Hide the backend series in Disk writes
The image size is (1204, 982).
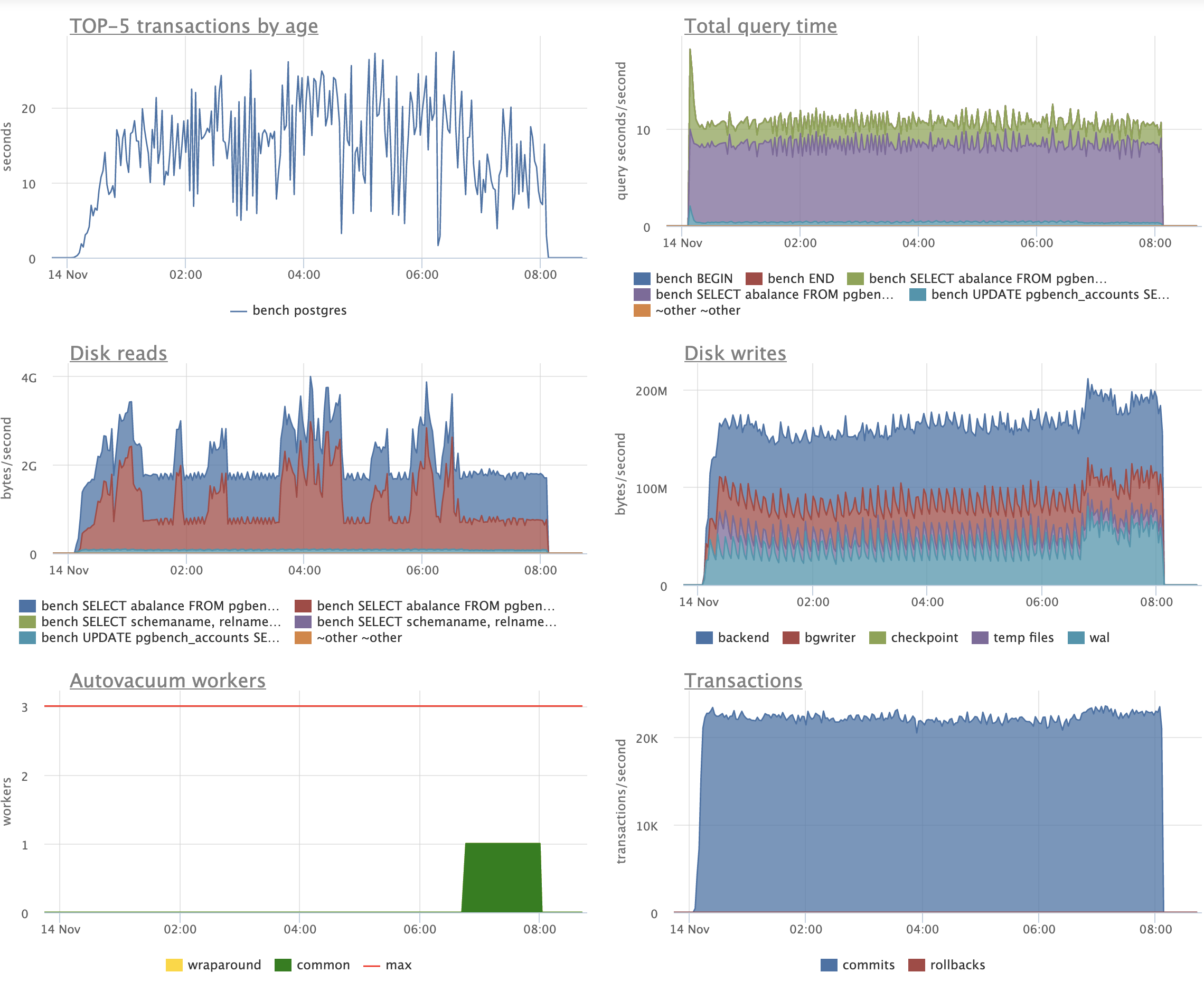[x=742, y=638]
